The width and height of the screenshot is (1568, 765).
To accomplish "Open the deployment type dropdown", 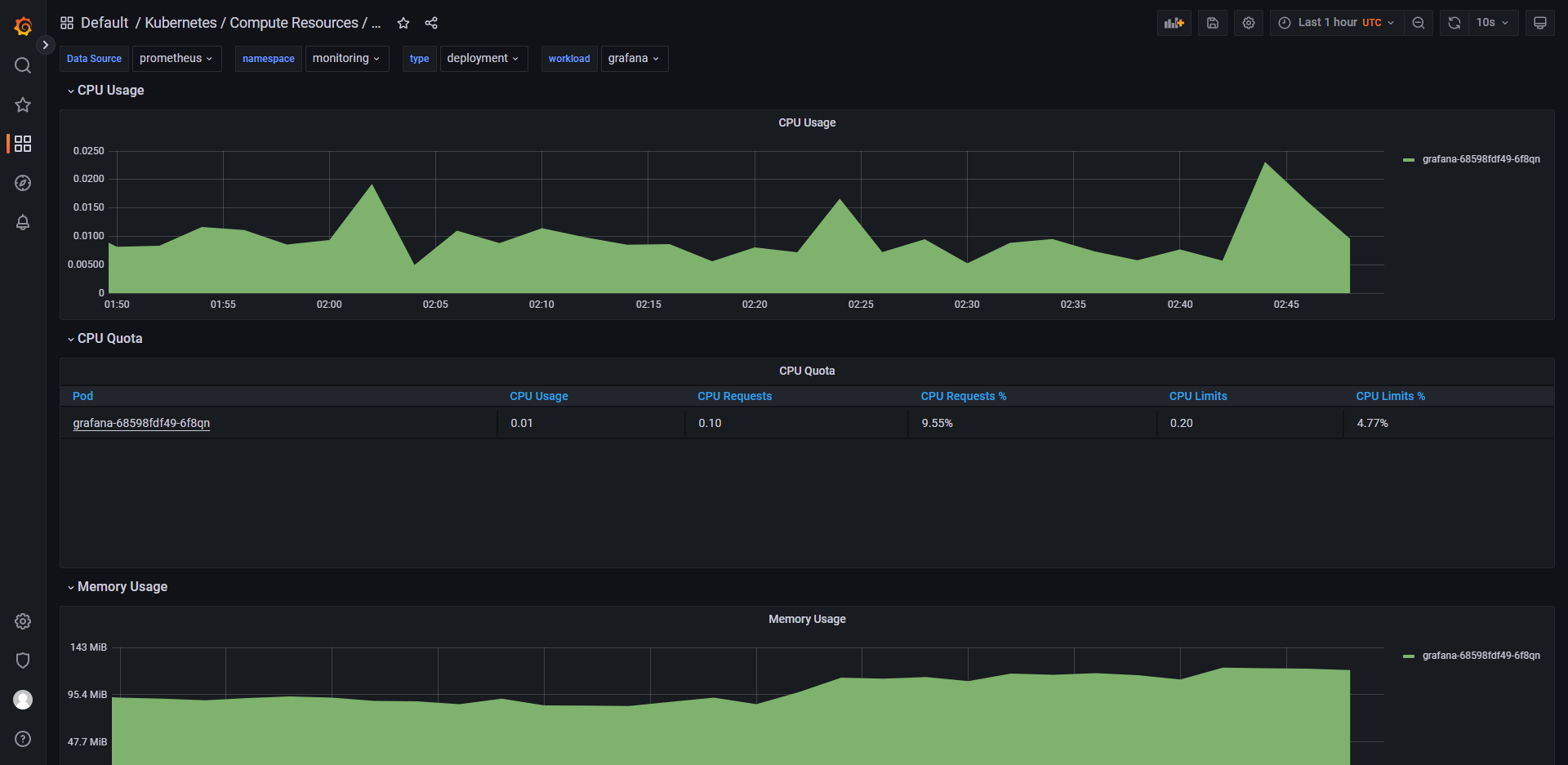I will point(483,59).
